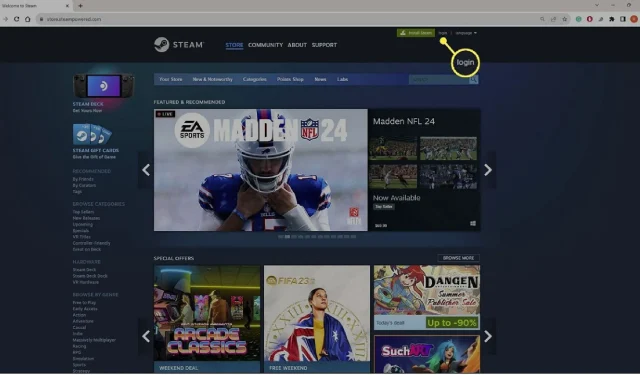This screenshot has height=375, width=640.
Task: Advance special offers with right arrow
Action: (488, 336)
